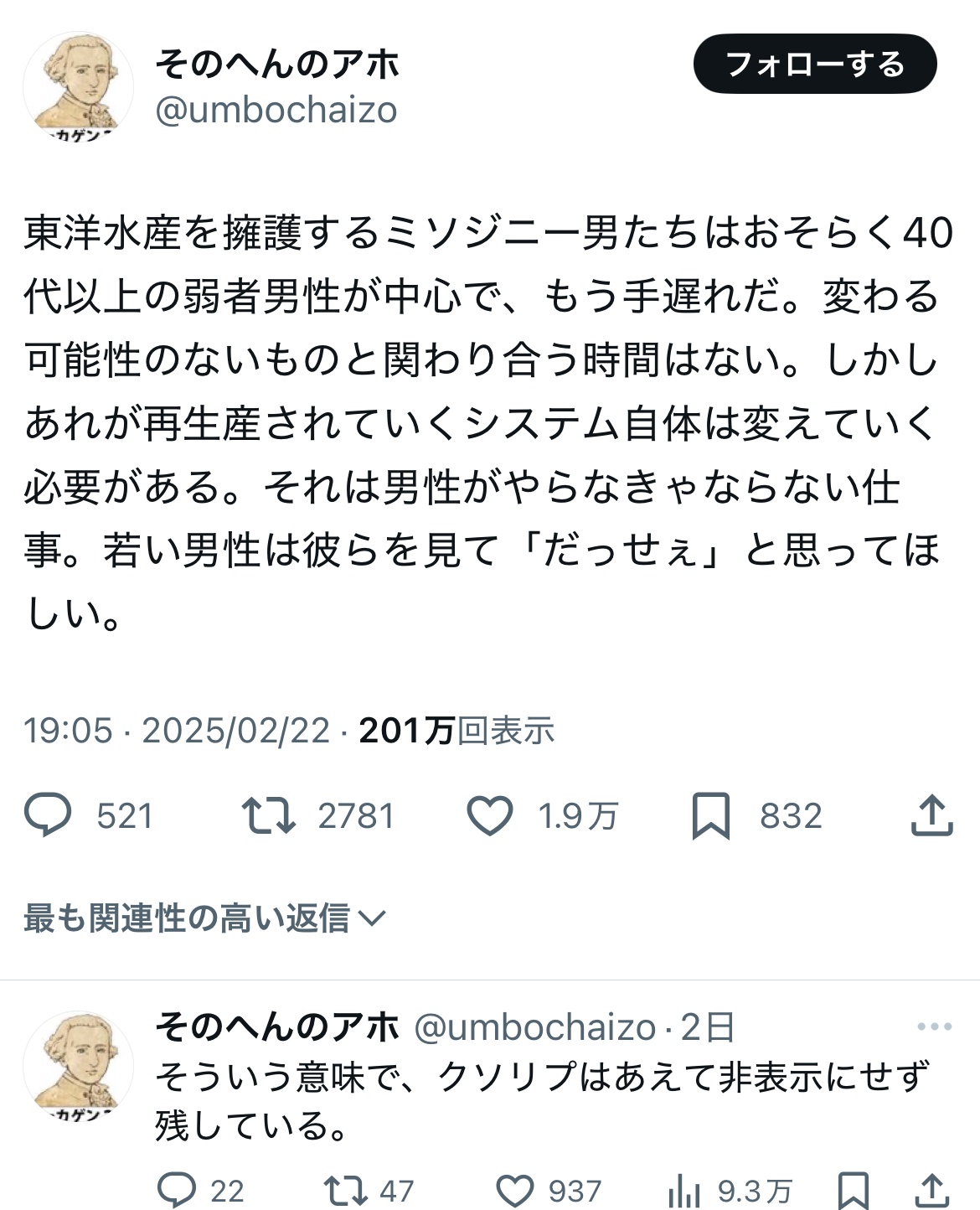Open the reply's そのへんのアホ display name
The width and height of the screenshot is (980, 1210).
[x=278, y=1026]
